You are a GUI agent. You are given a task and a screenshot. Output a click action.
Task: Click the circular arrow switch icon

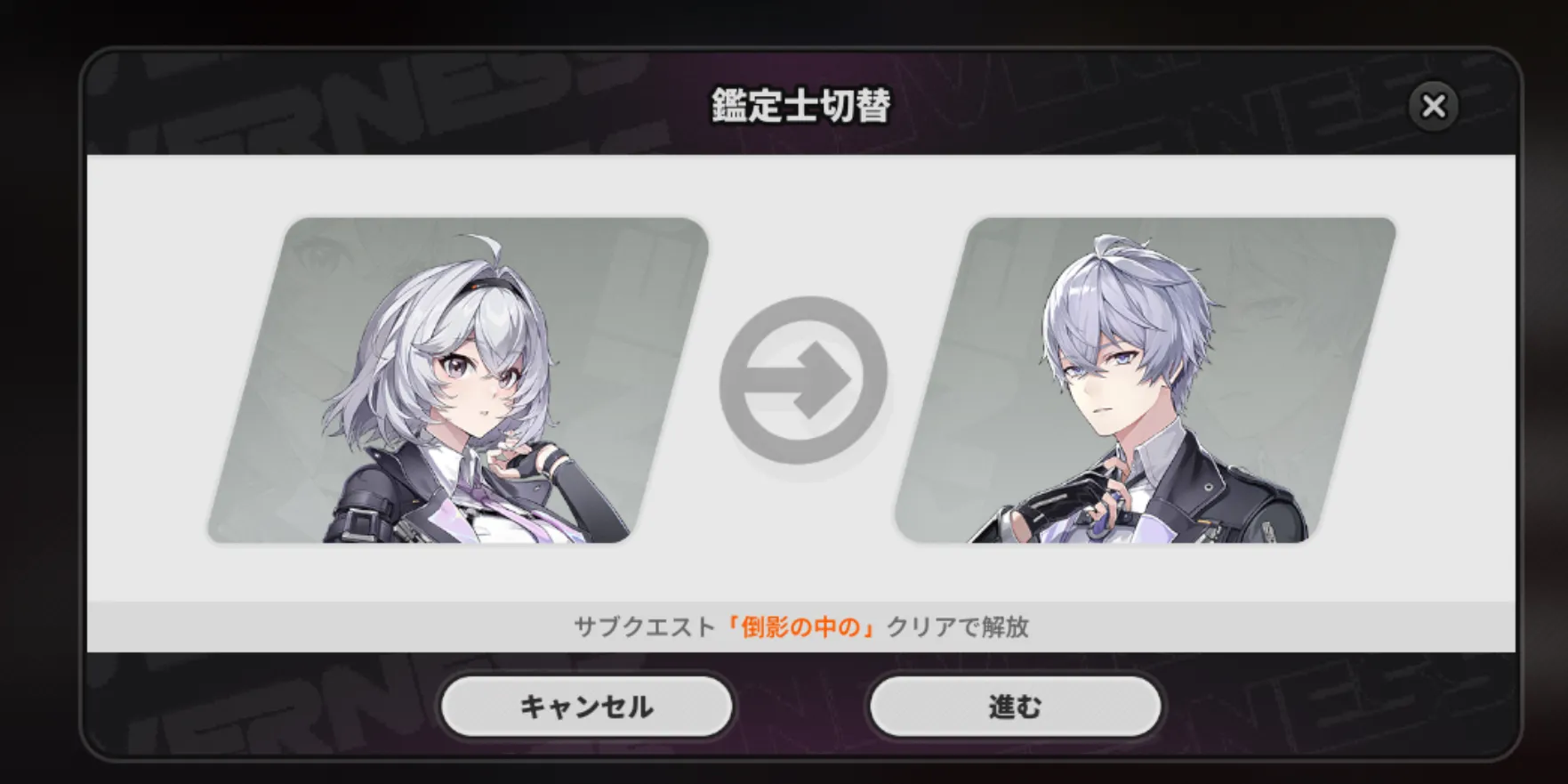(803, 380)
